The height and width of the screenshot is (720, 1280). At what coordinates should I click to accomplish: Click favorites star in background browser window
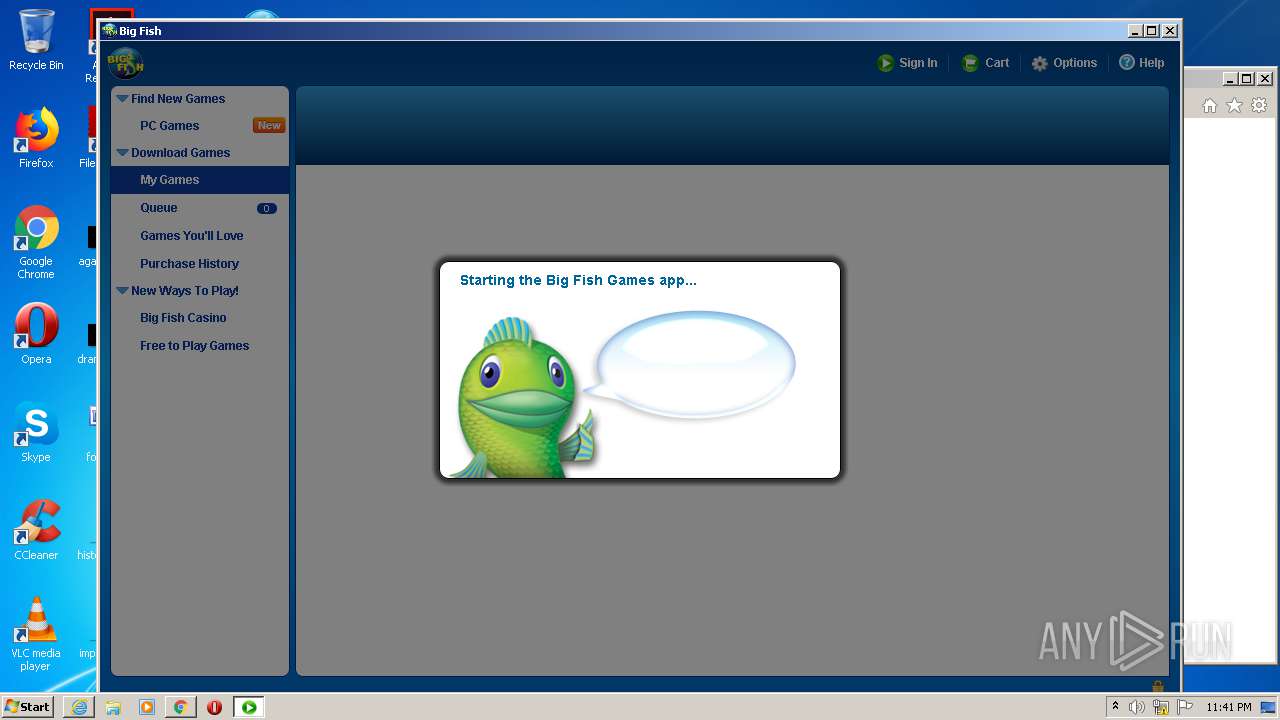(x=1235, y=105)
